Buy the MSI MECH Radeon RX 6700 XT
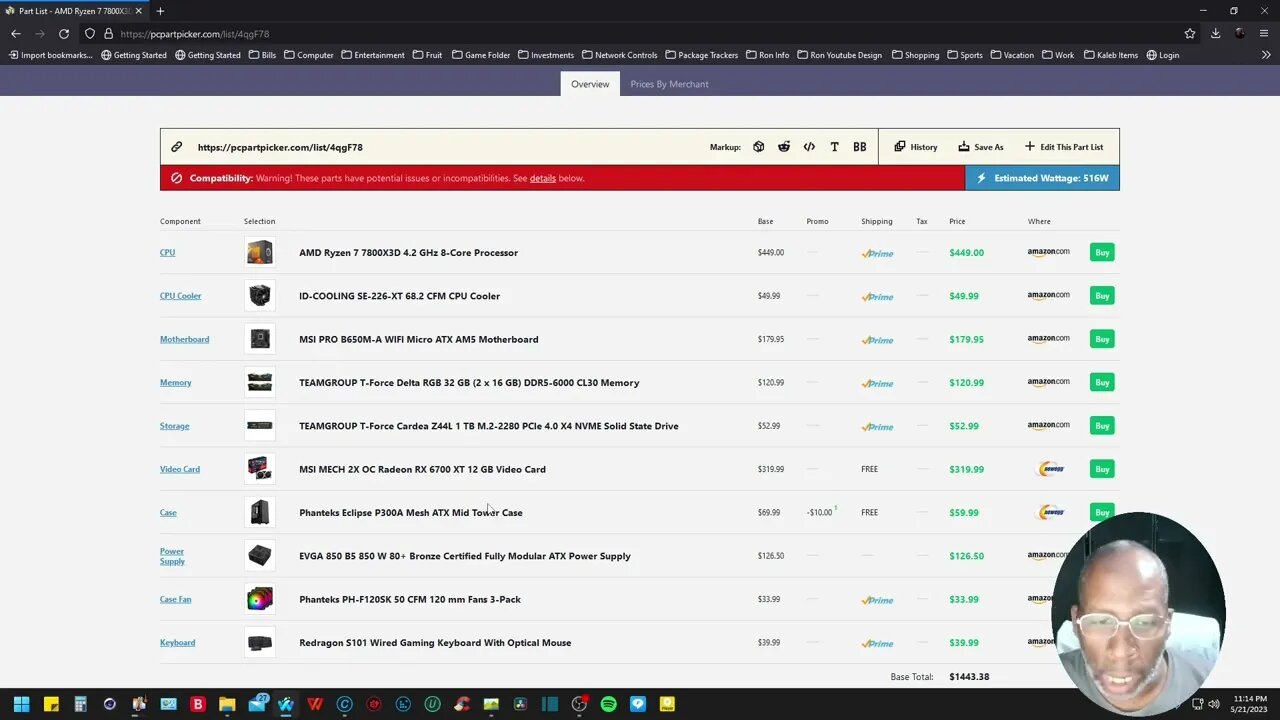 click(1102, 469)
